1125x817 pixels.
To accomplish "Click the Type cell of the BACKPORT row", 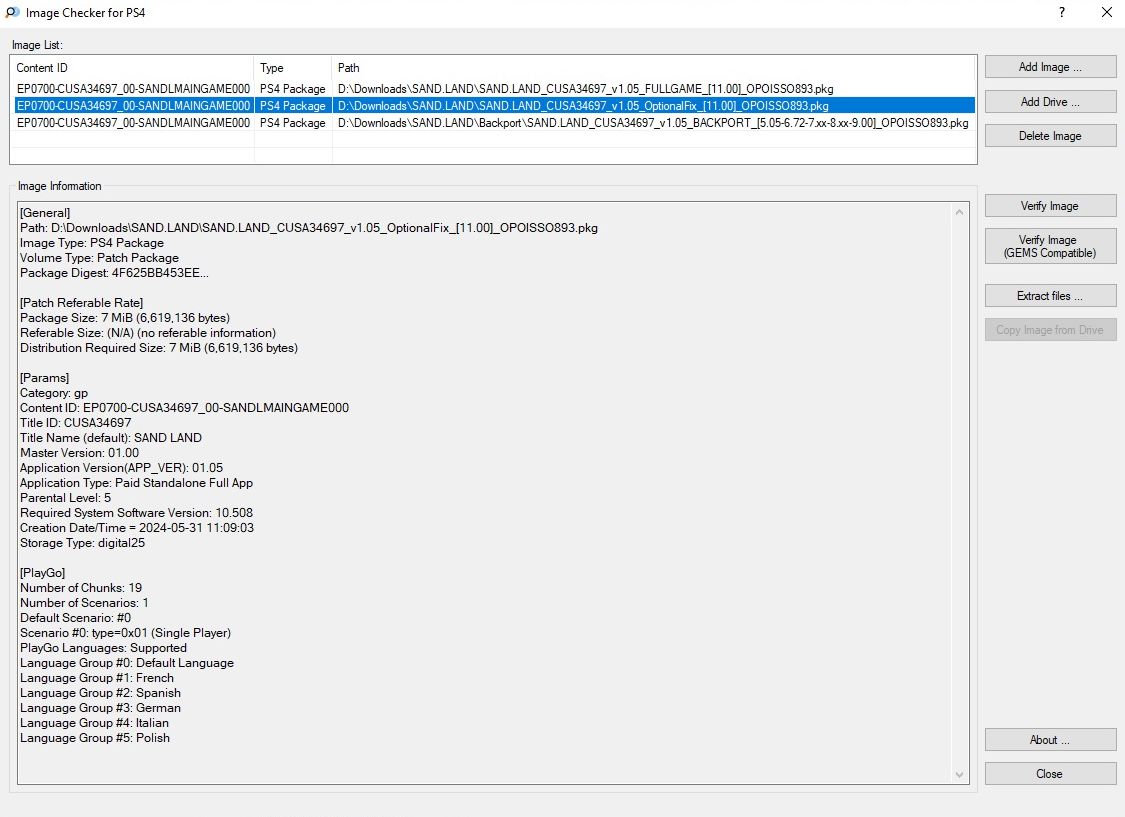I will [x=293, y=123].
